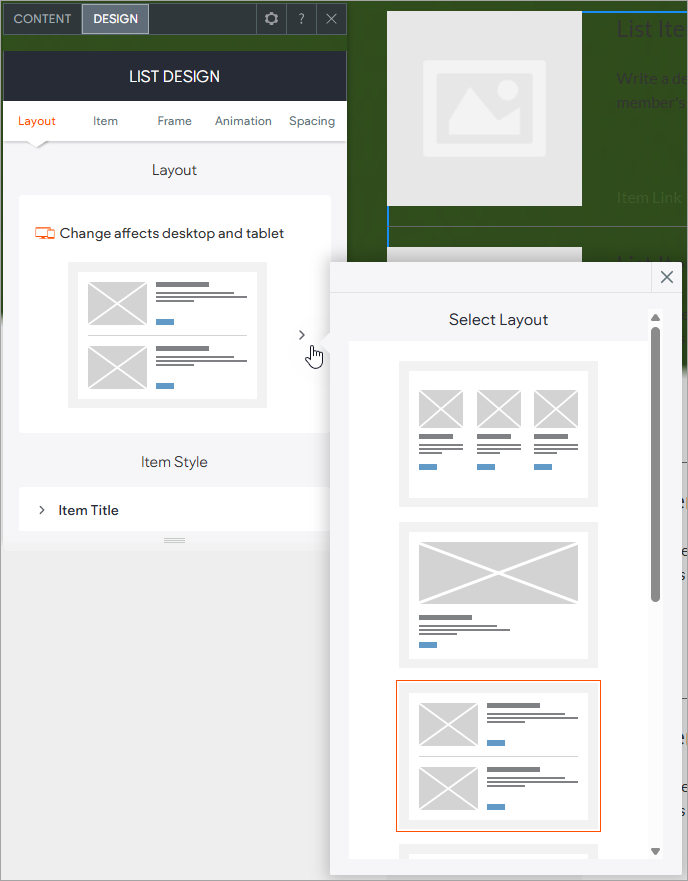Screen dimensions: 688x881
Task: Choose the three-column grid layout thumbnail
Action: [x=498, y=434]
